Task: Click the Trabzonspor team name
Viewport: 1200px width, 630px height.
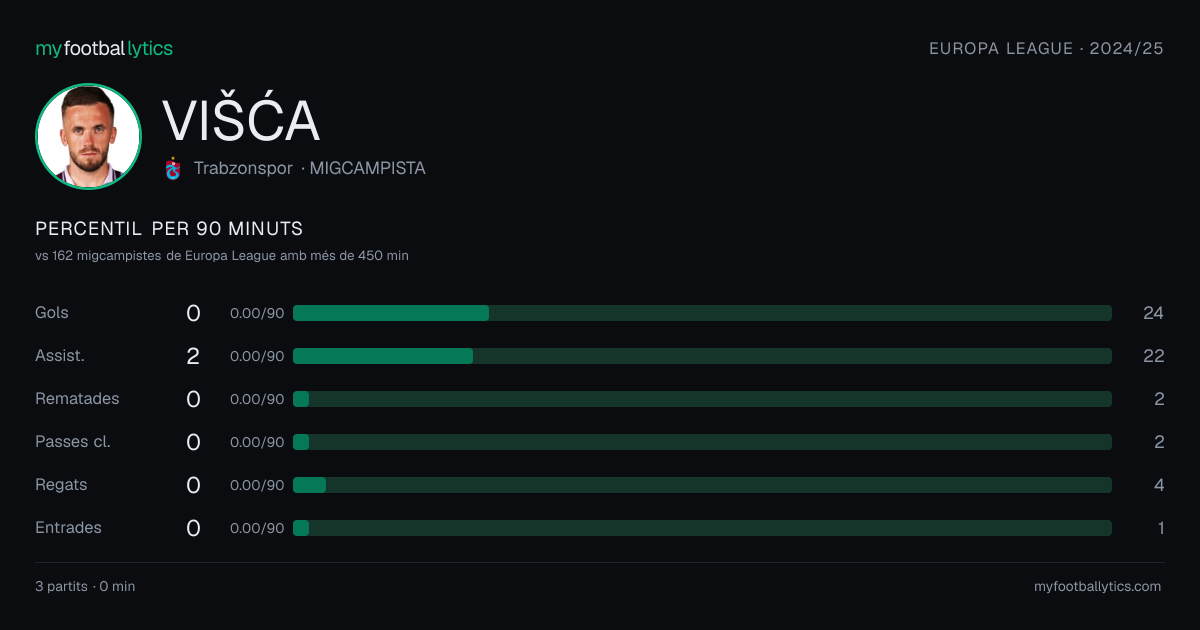Action: pyautogui.click(x=243, y=168)
